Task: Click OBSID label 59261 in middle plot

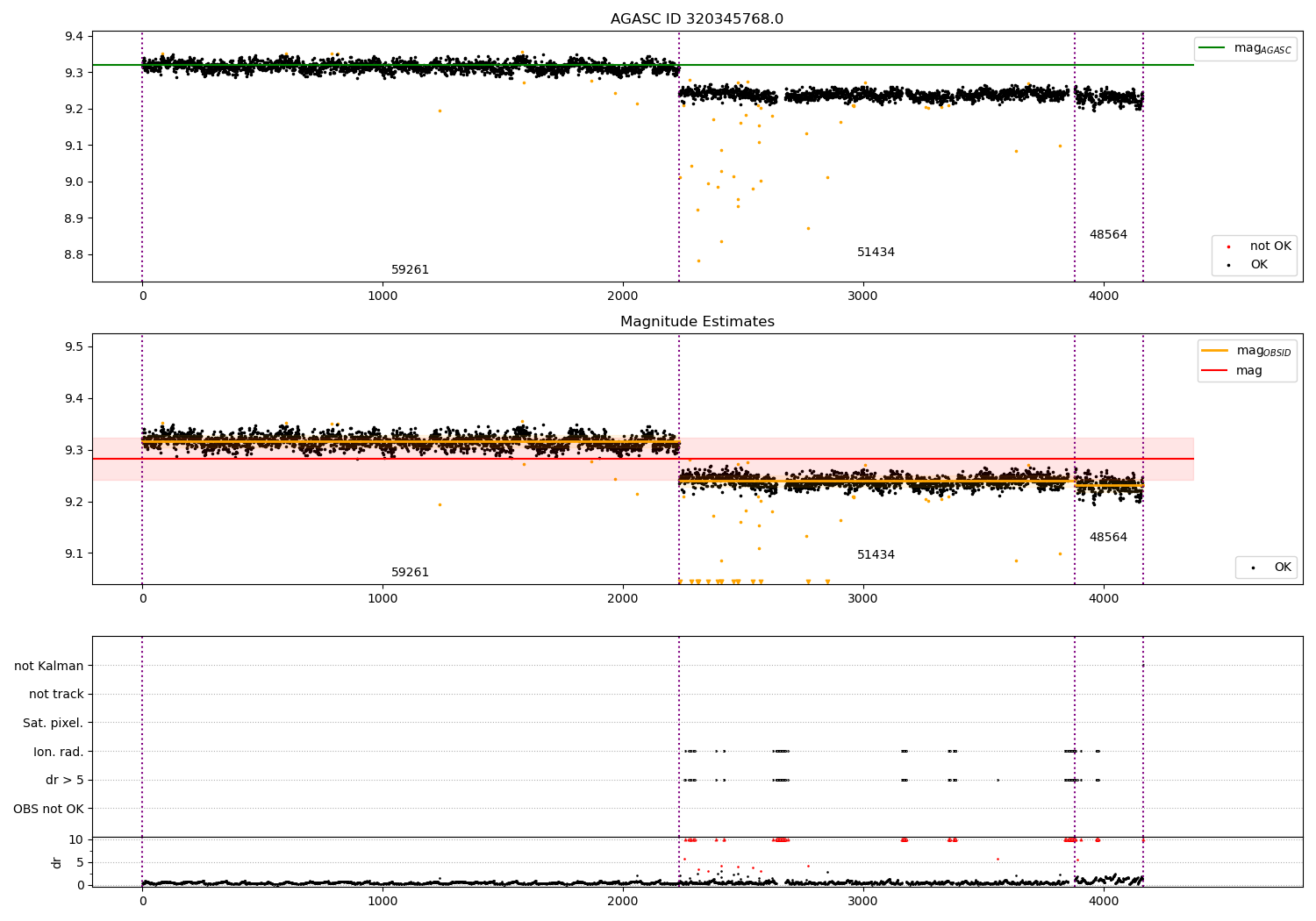Action: coord(410,573)
